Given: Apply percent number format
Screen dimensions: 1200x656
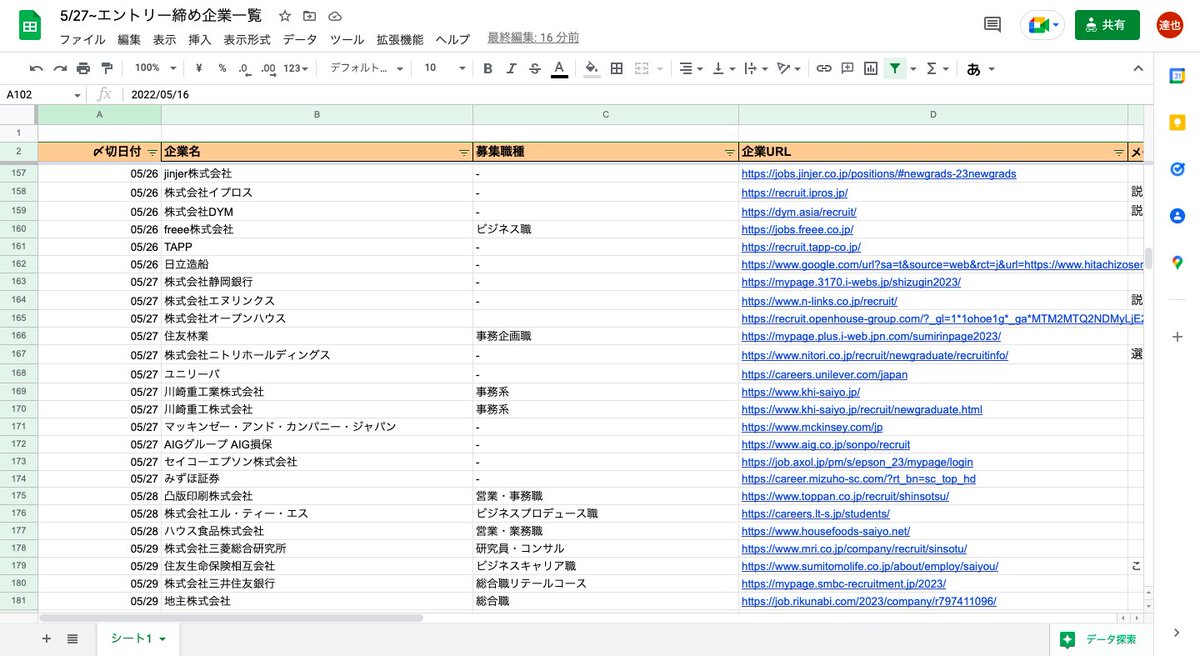Looking at the screenshot, I should [222, 68].
